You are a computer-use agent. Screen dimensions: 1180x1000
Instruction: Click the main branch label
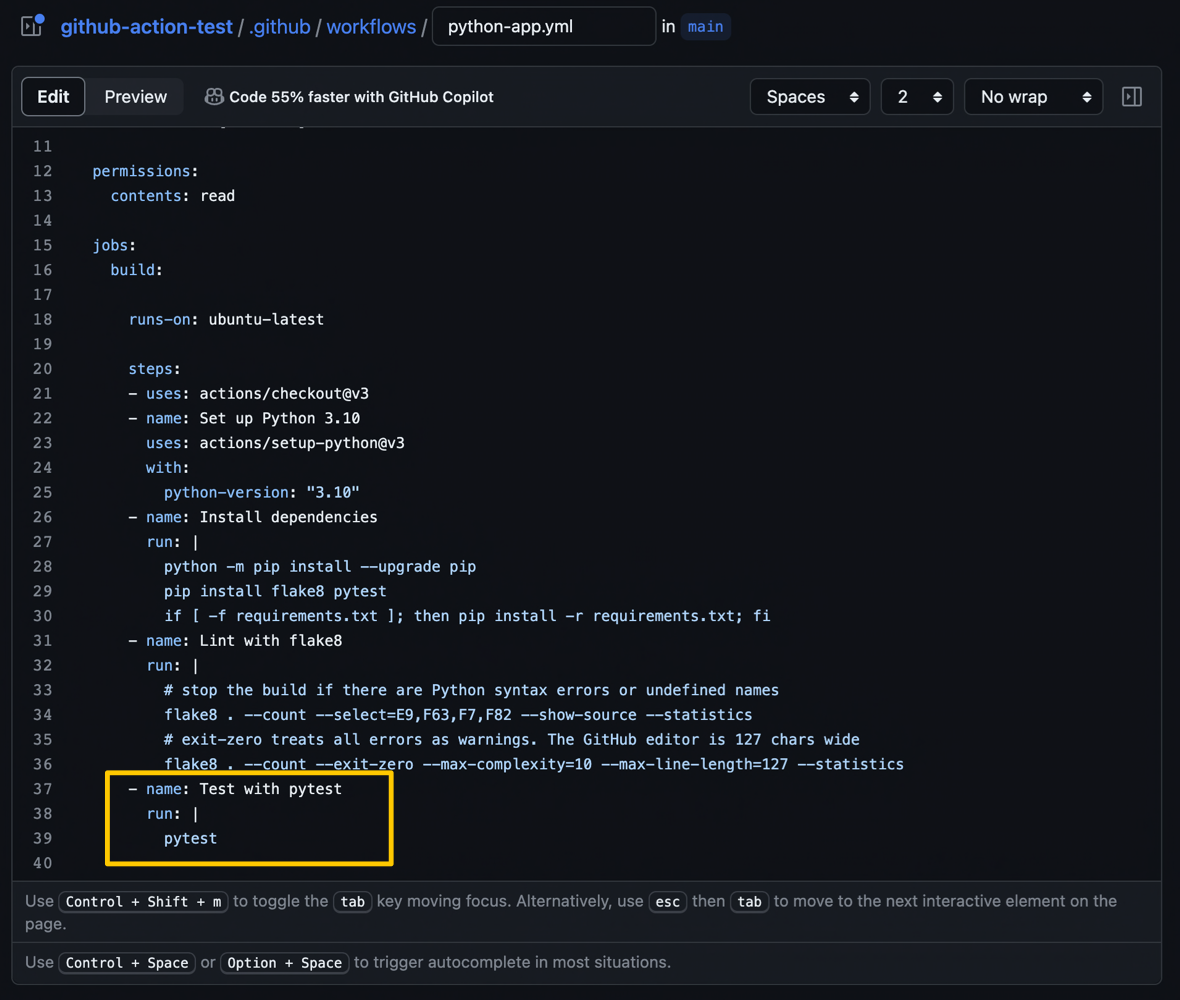[x=705, y=27]
